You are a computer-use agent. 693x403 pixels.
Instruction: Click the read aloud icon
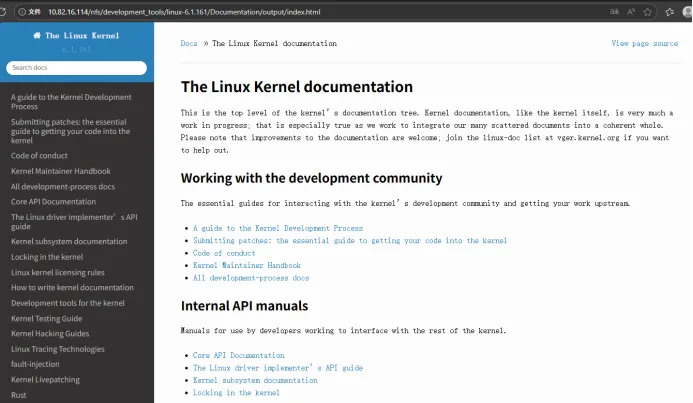(631, 12)
